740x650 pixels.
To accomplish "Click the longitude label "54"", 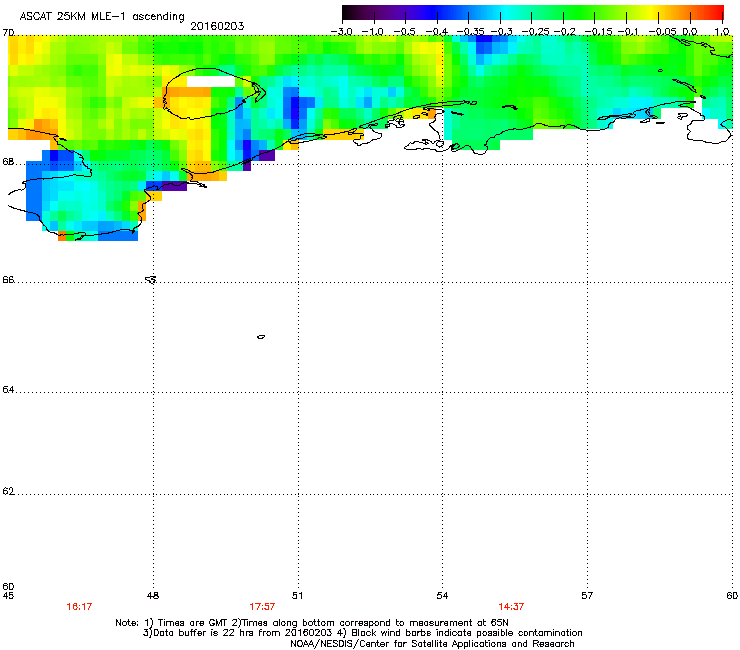I will click(x=442, y=596).
